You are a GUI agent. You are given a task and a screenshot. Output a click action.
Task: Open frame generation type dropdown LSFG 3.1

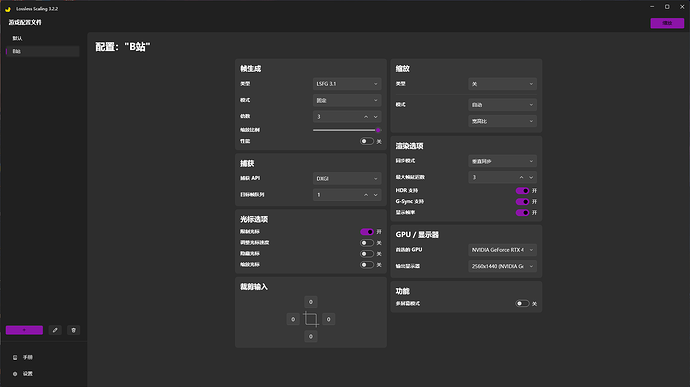(x=347, y=84)
